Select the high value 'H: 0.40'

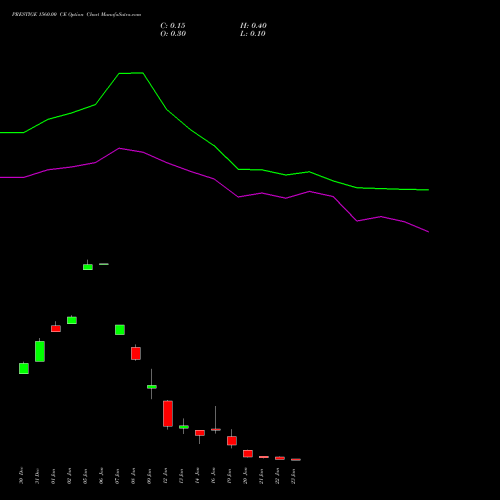(x=253, y=26)
